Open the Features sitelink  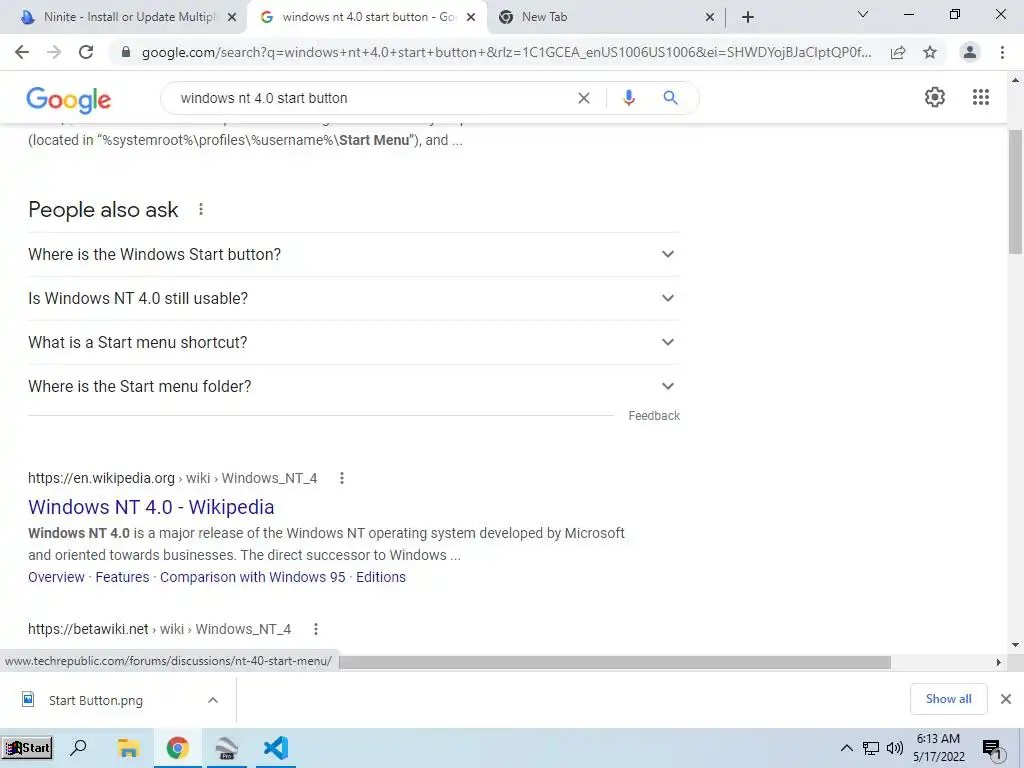122,577
